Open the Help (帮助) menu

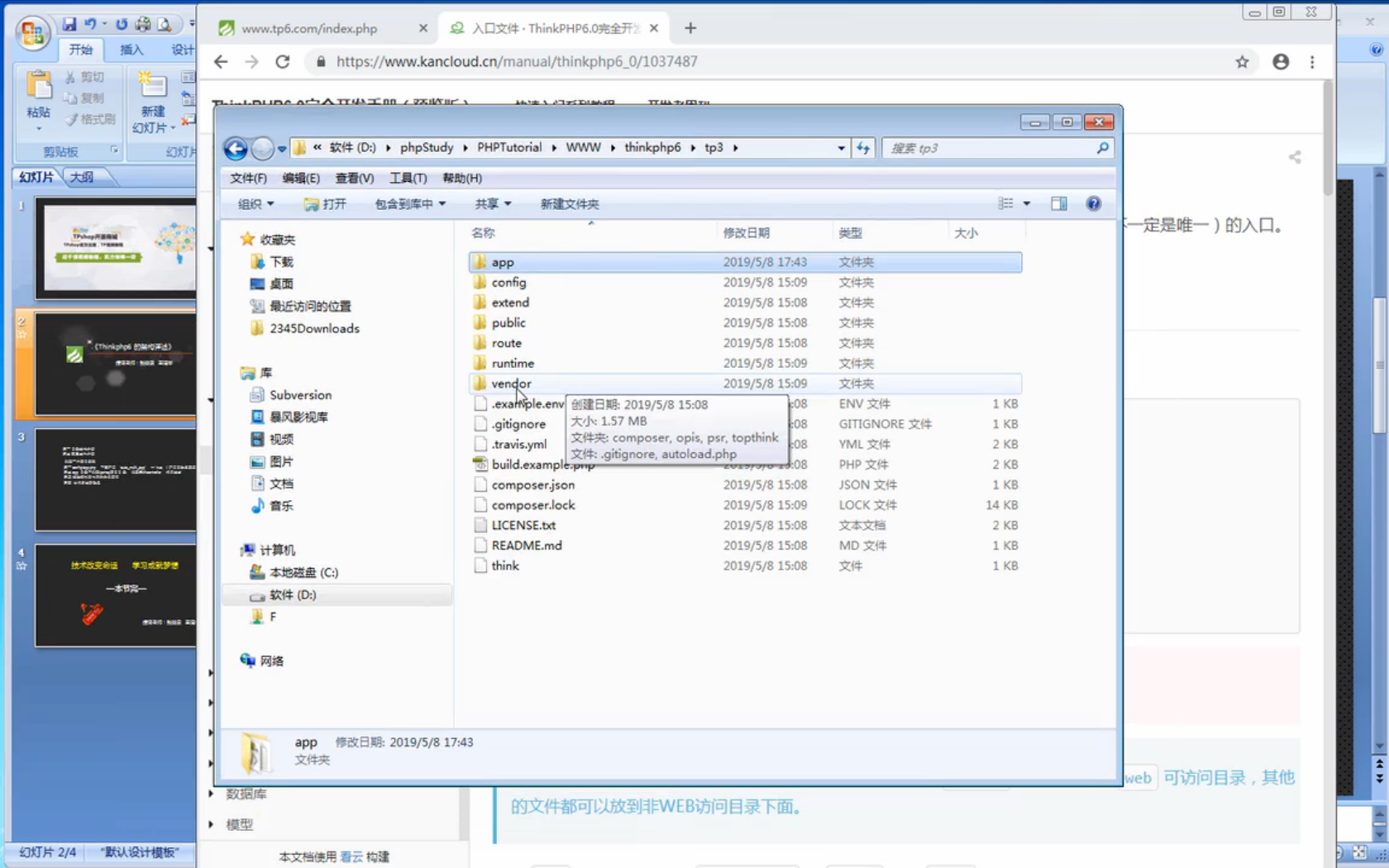pos(462,178)
